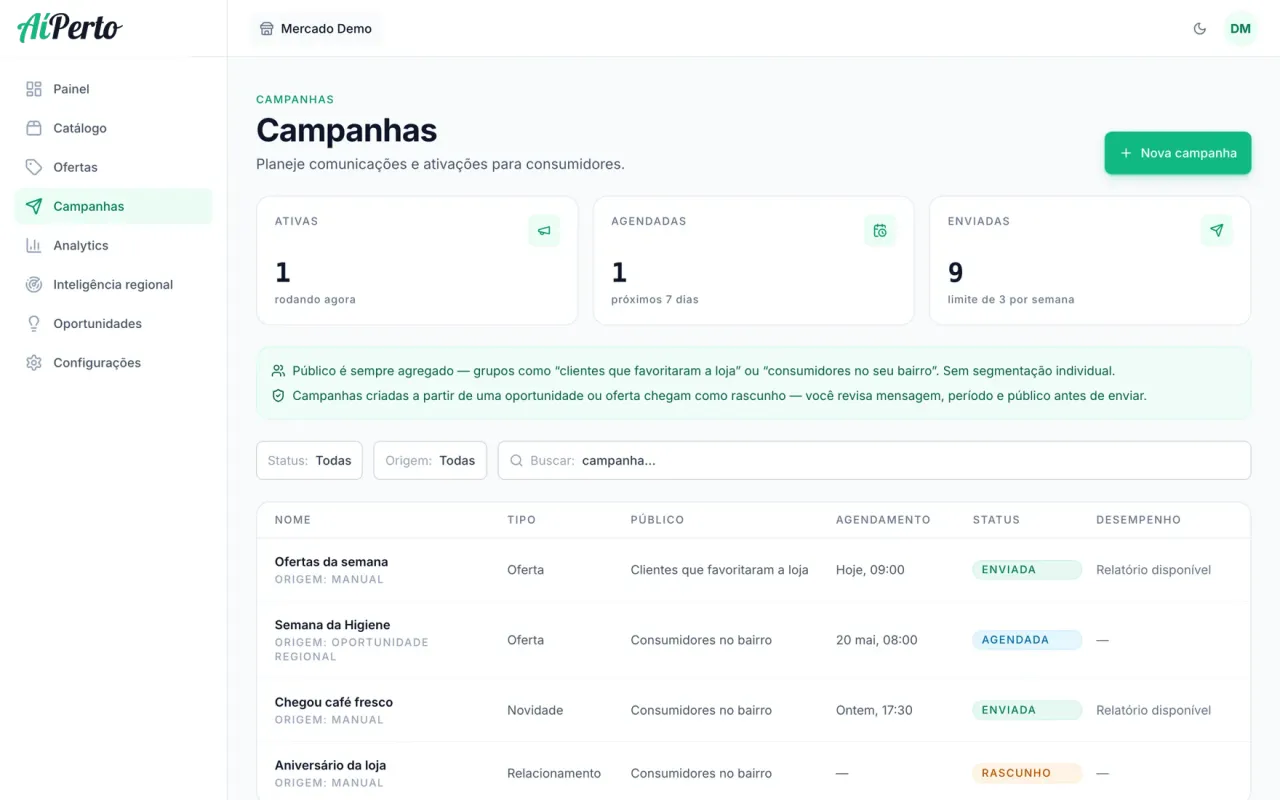Click the Agendamento column header
The image size is (1280, 800).
pos(883,520)
